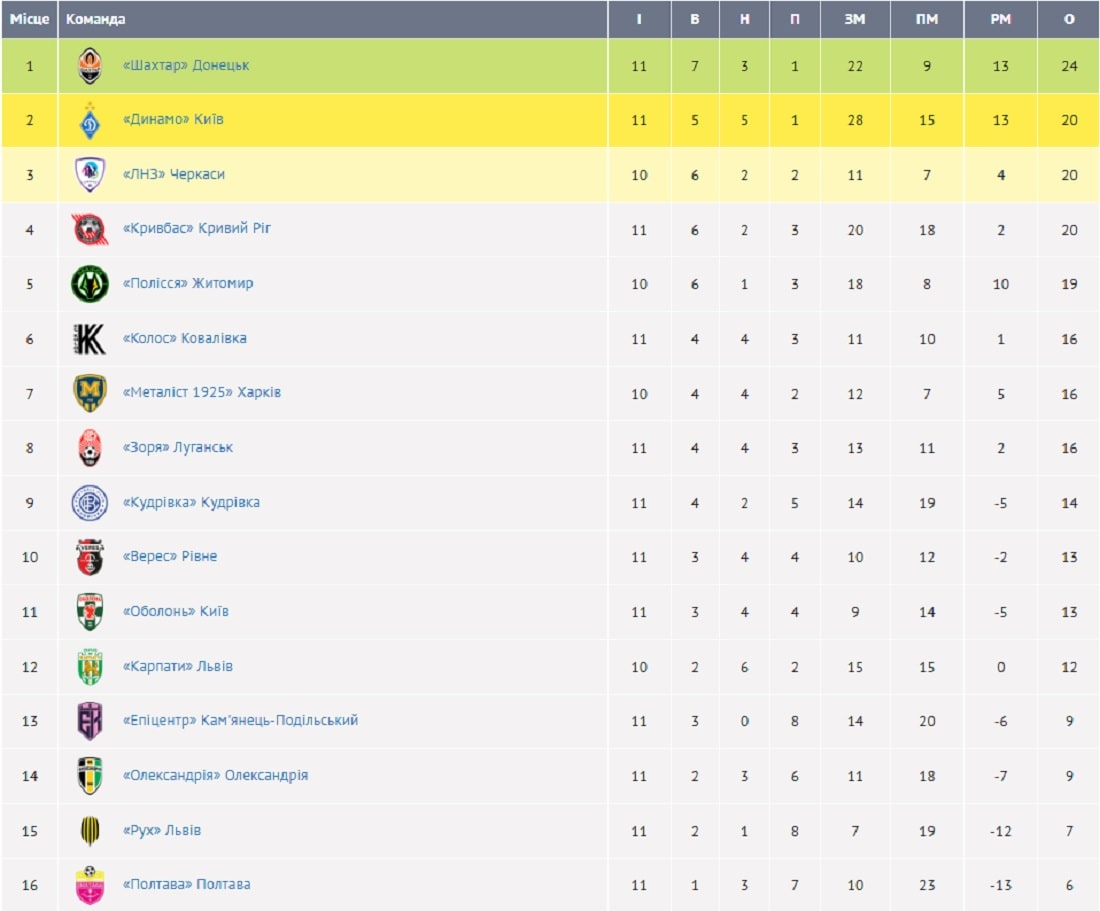Open the «Карпати» Львів team link
This screenshot has height=911, width=1100.
(x=177, y=666)
